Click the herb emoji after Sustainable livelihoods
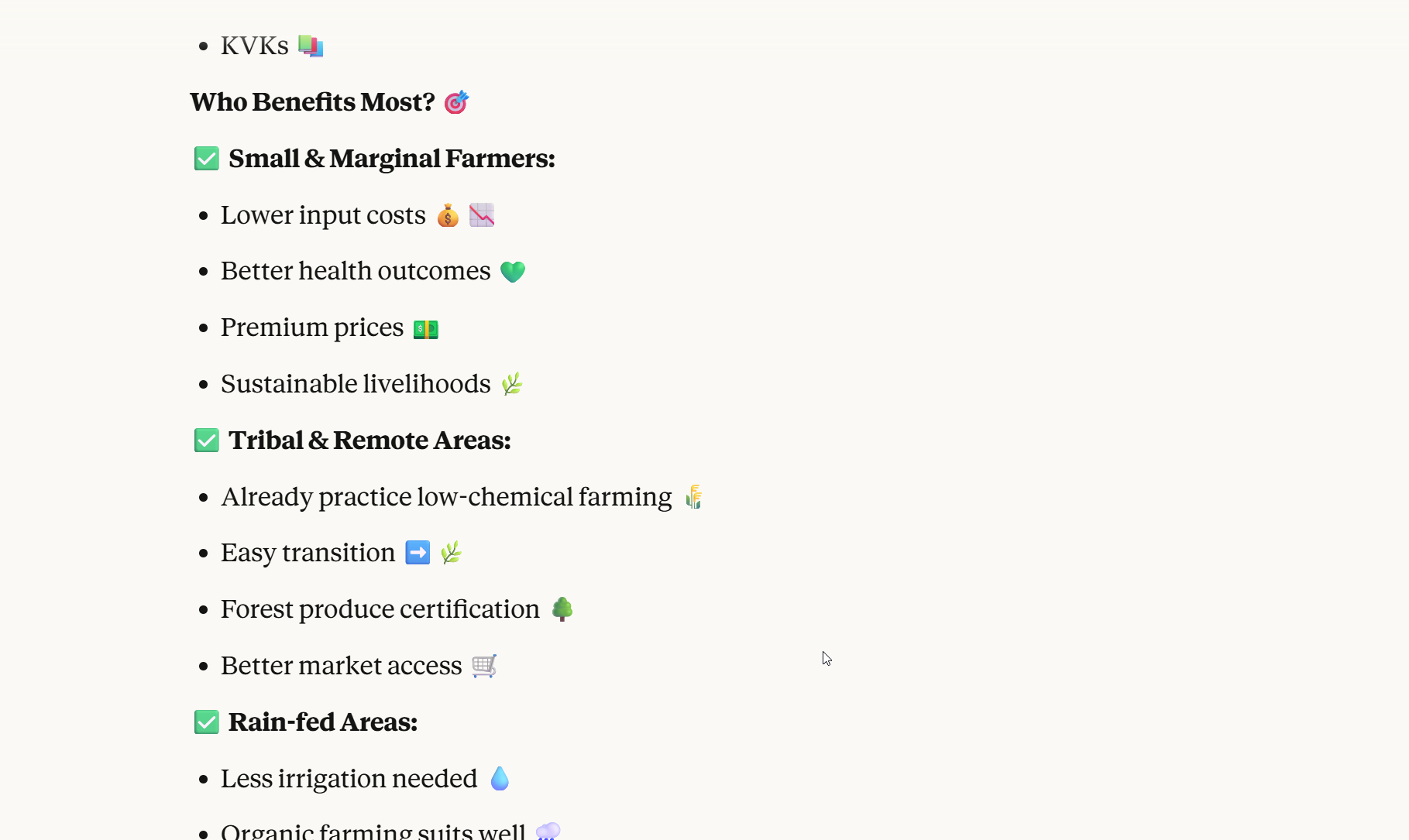This screenshot has width=1409, height=840. point(512,384)
